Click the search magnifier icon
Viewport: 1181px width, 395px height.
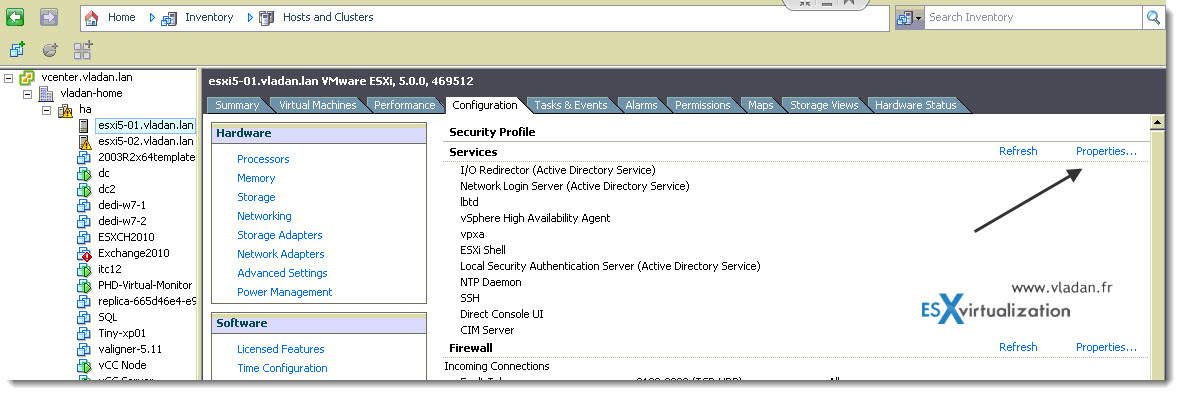pyautogui.click(x=1153, y=17)
